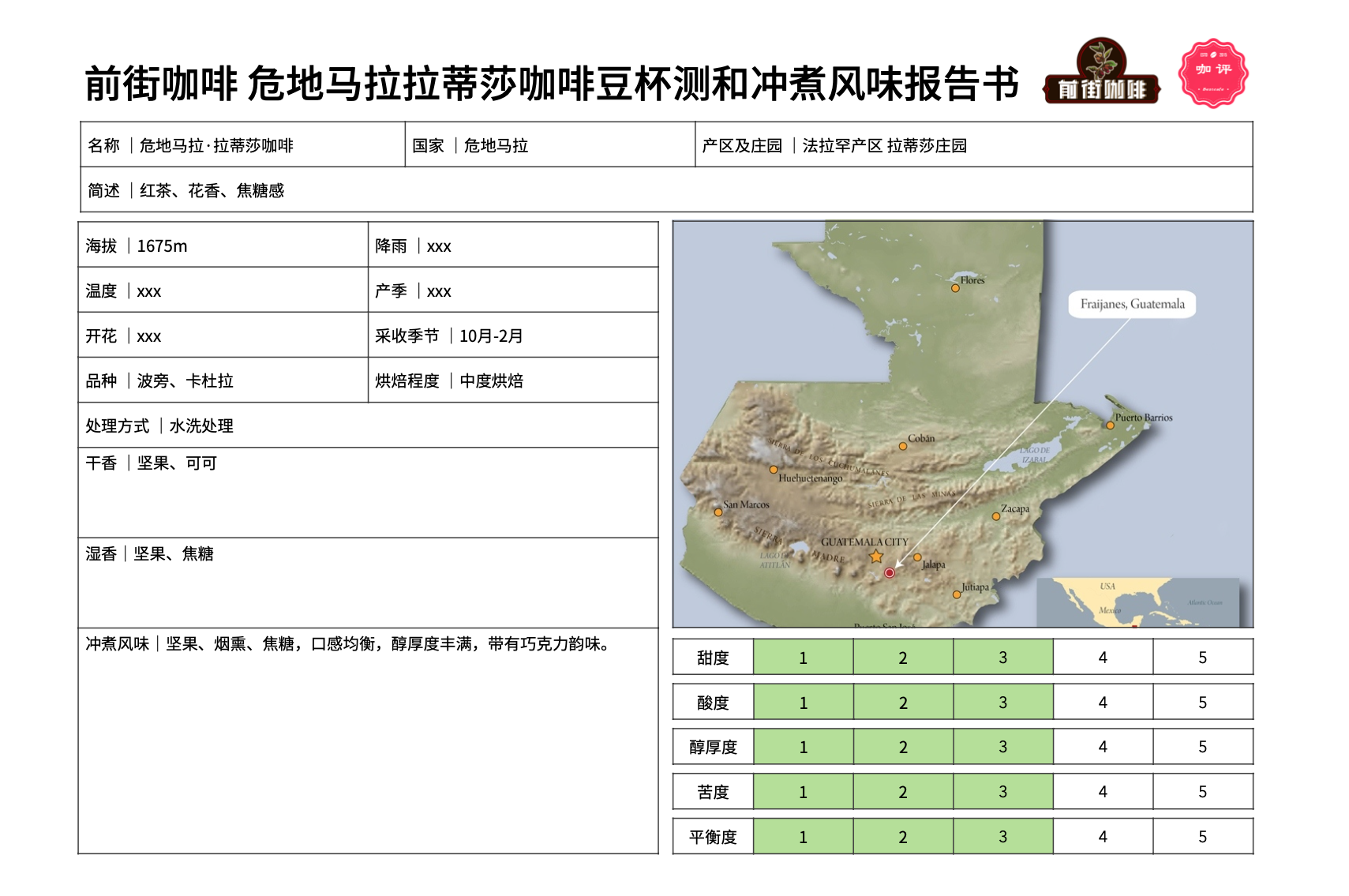Click the 前街咖啡 brown logo
This screenshot has width=1349, height=896.
click(x=1102, y=72)
